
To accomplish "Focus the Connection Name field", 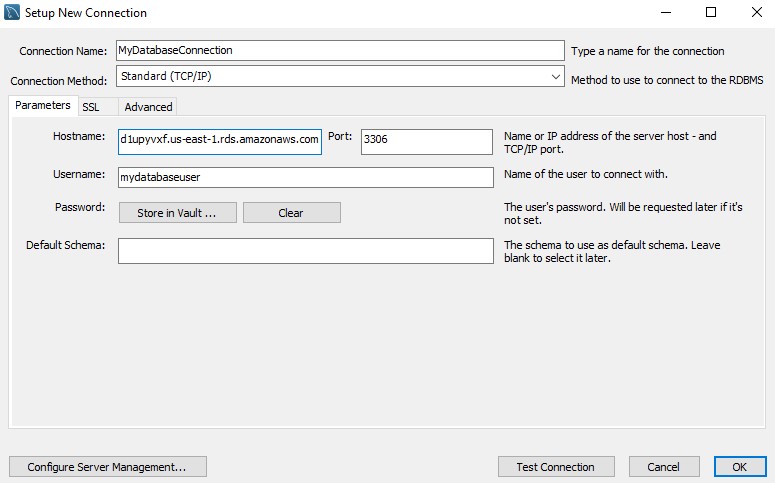I will (x=340, y=50).
